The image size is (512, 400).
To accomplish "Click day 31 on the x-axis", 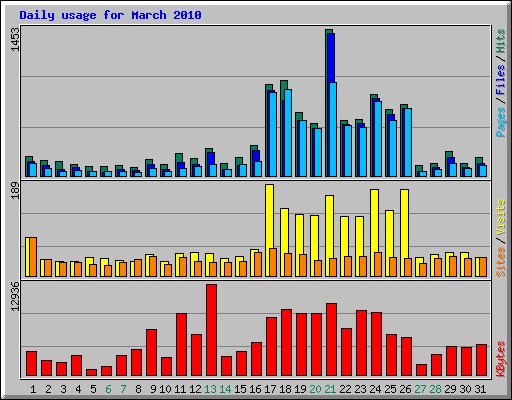I will (480, 389).
